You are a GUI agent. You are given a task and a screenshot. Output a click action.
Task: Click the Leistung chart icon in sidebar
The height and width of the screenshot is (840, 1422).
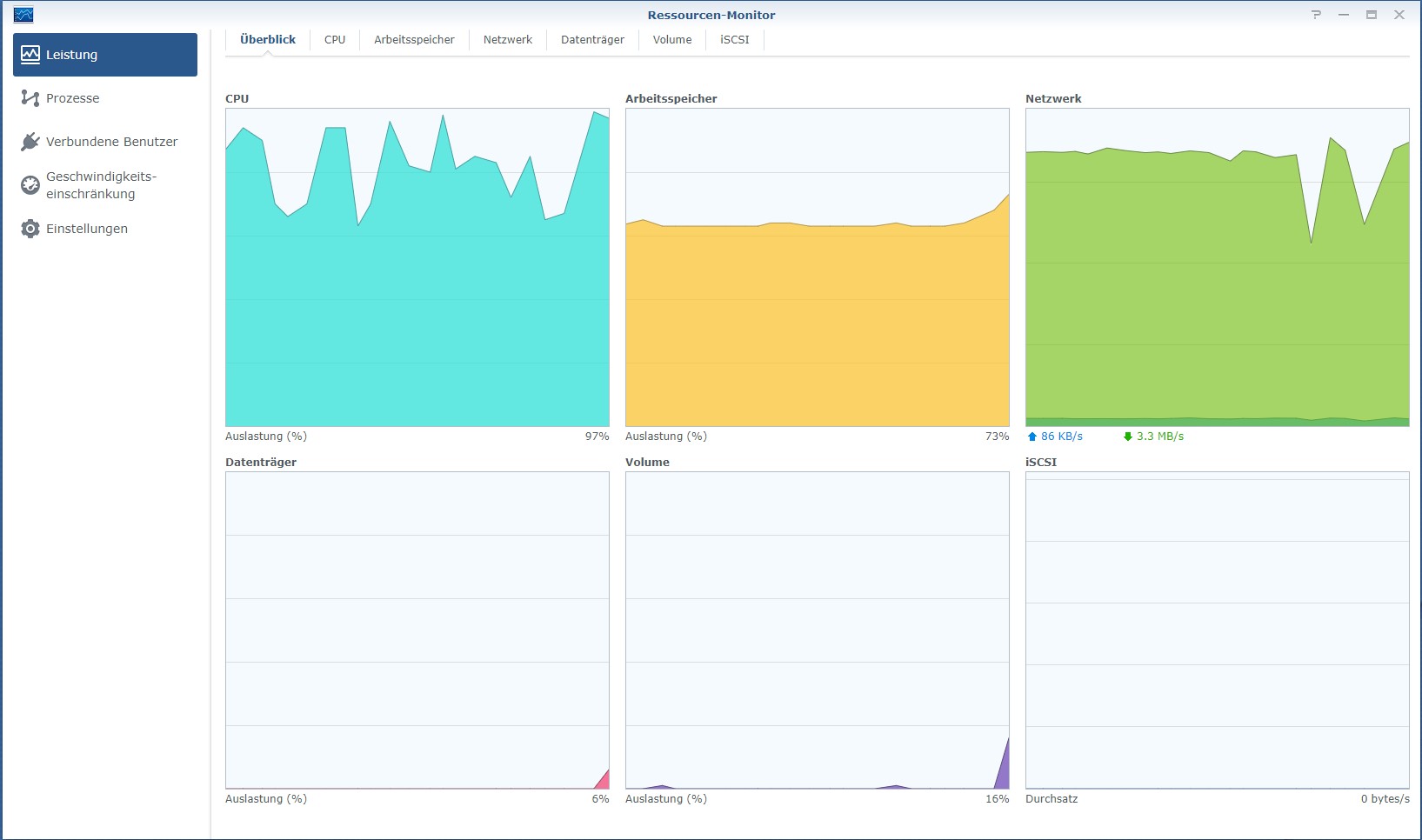click(30, 55)
